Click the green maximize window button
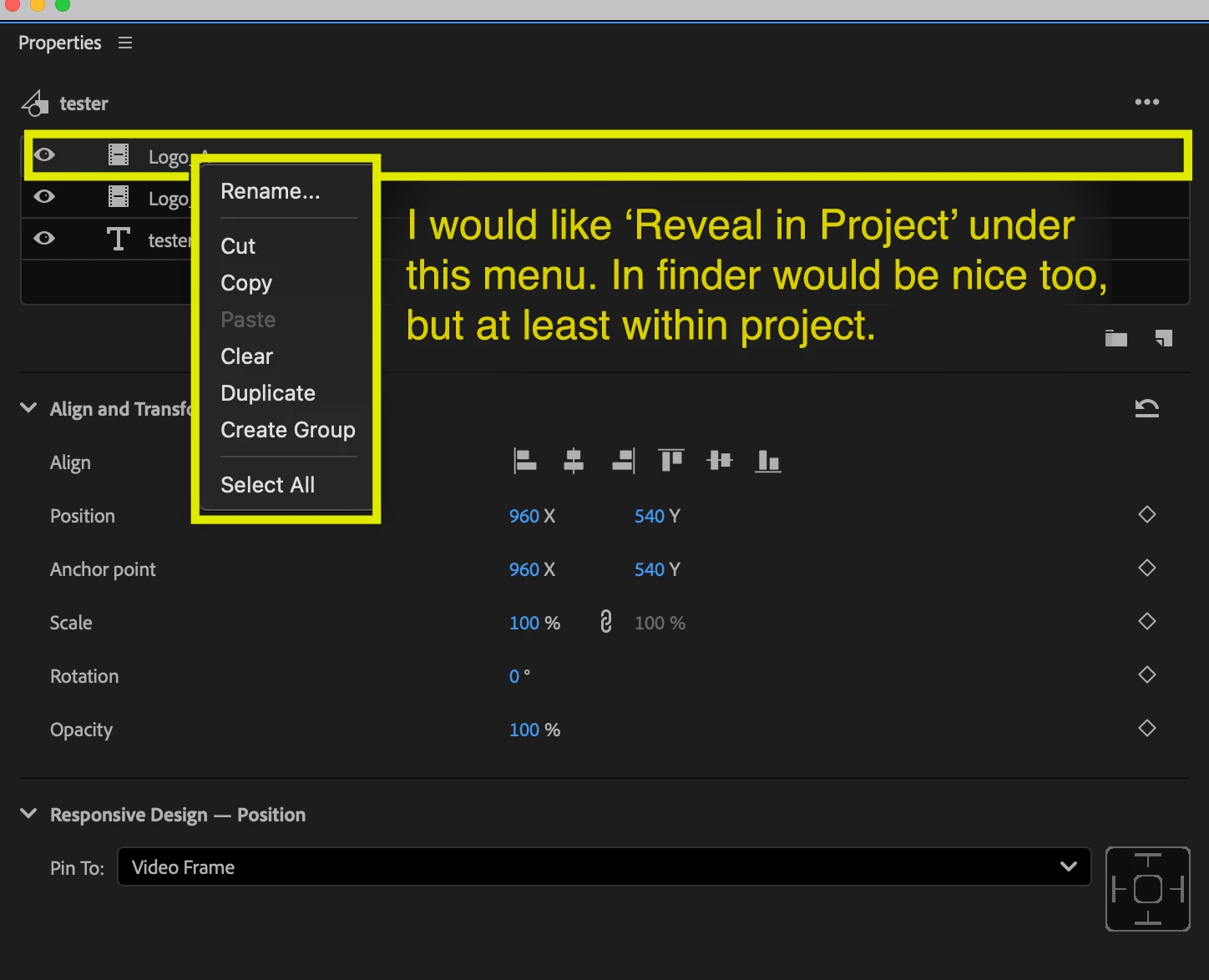Viewport: 1209px width, 980px height. [63, 4]
